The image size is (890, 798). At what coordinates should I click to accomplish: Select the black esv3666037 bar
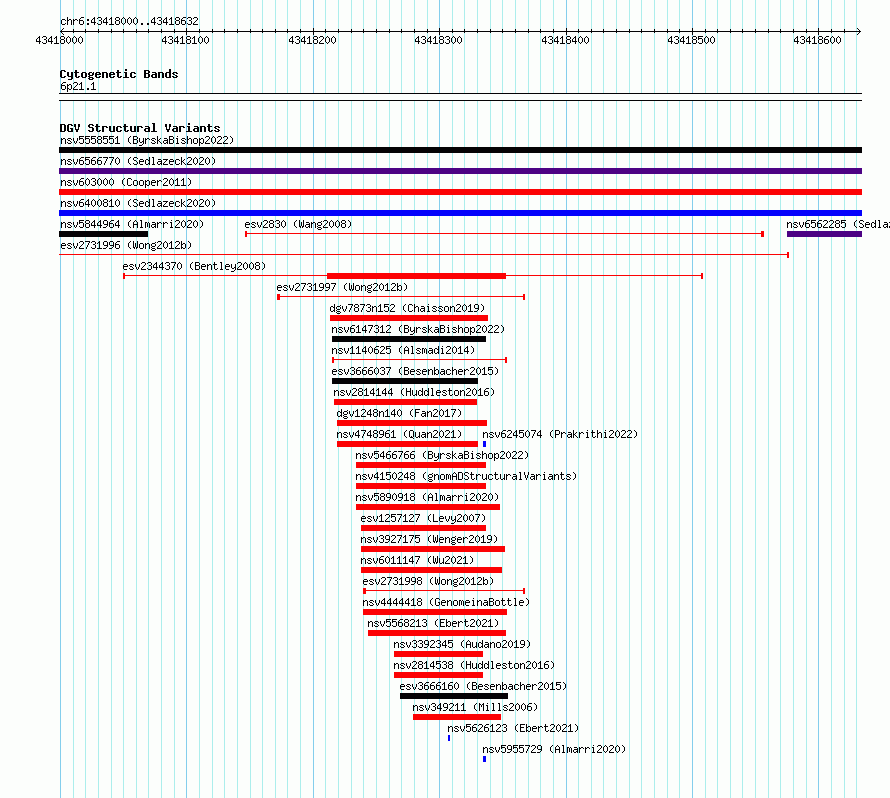405,381
